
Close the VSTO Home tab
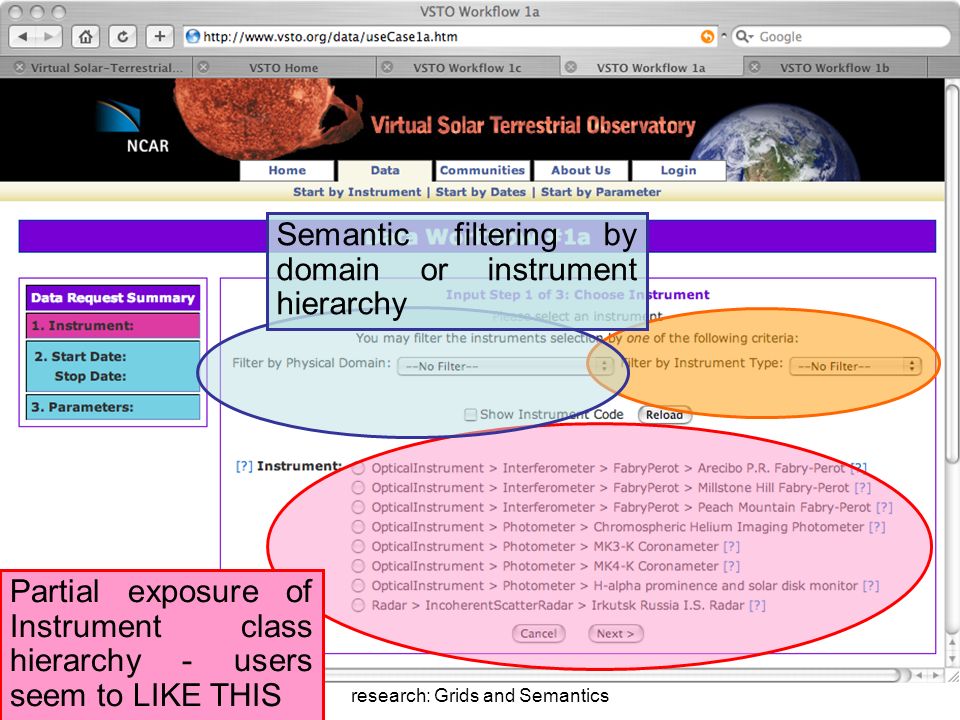click(x=203, y=67)
